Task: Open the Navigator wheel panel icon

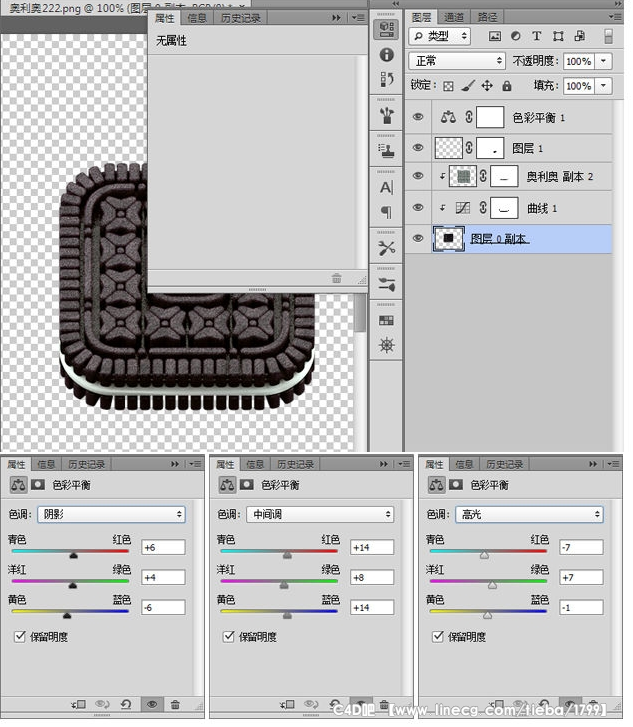Action: tap(386, 345)
